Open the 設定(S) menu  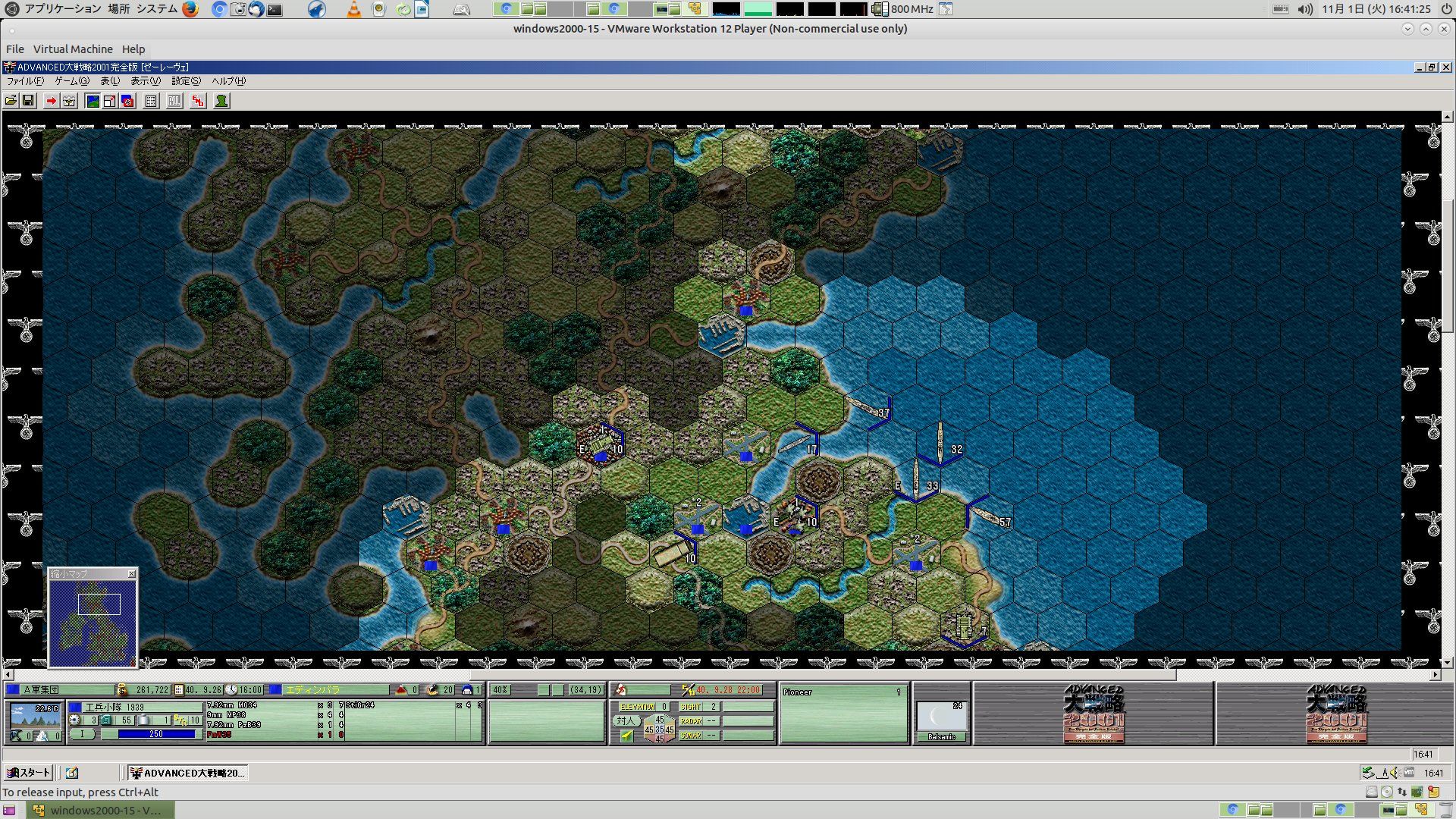click(186, 81)
